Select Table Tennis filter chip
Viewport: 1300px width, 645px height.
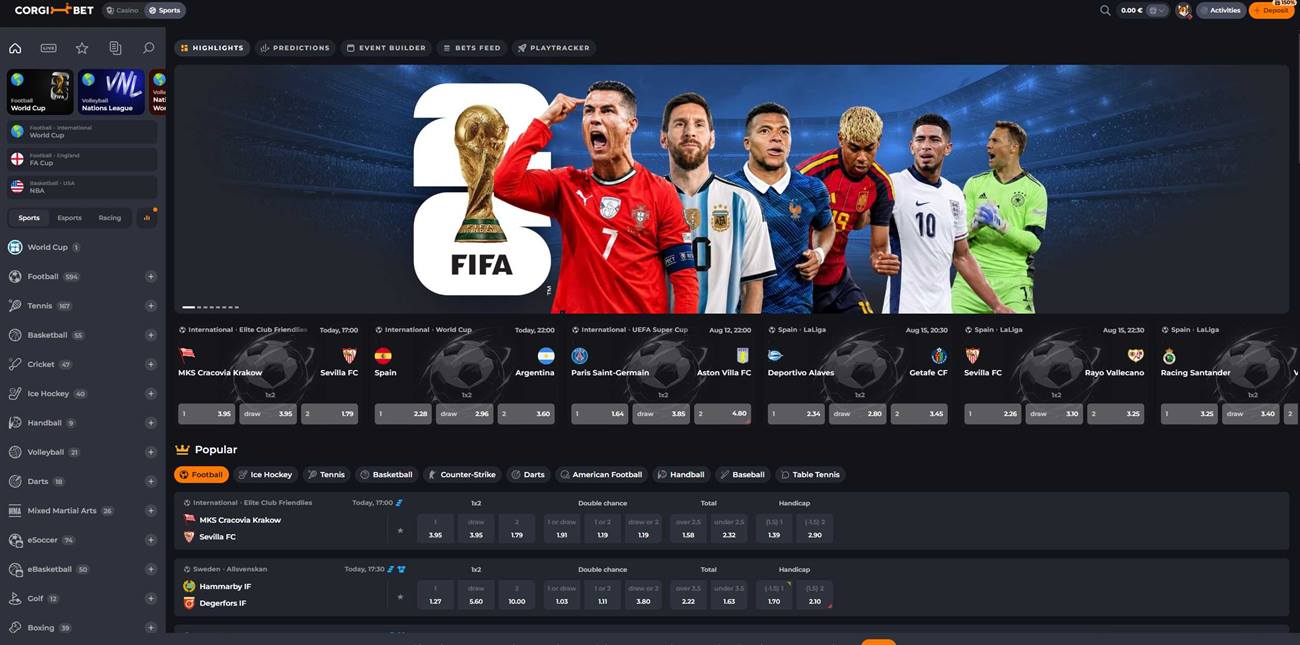tap(810, 475)
